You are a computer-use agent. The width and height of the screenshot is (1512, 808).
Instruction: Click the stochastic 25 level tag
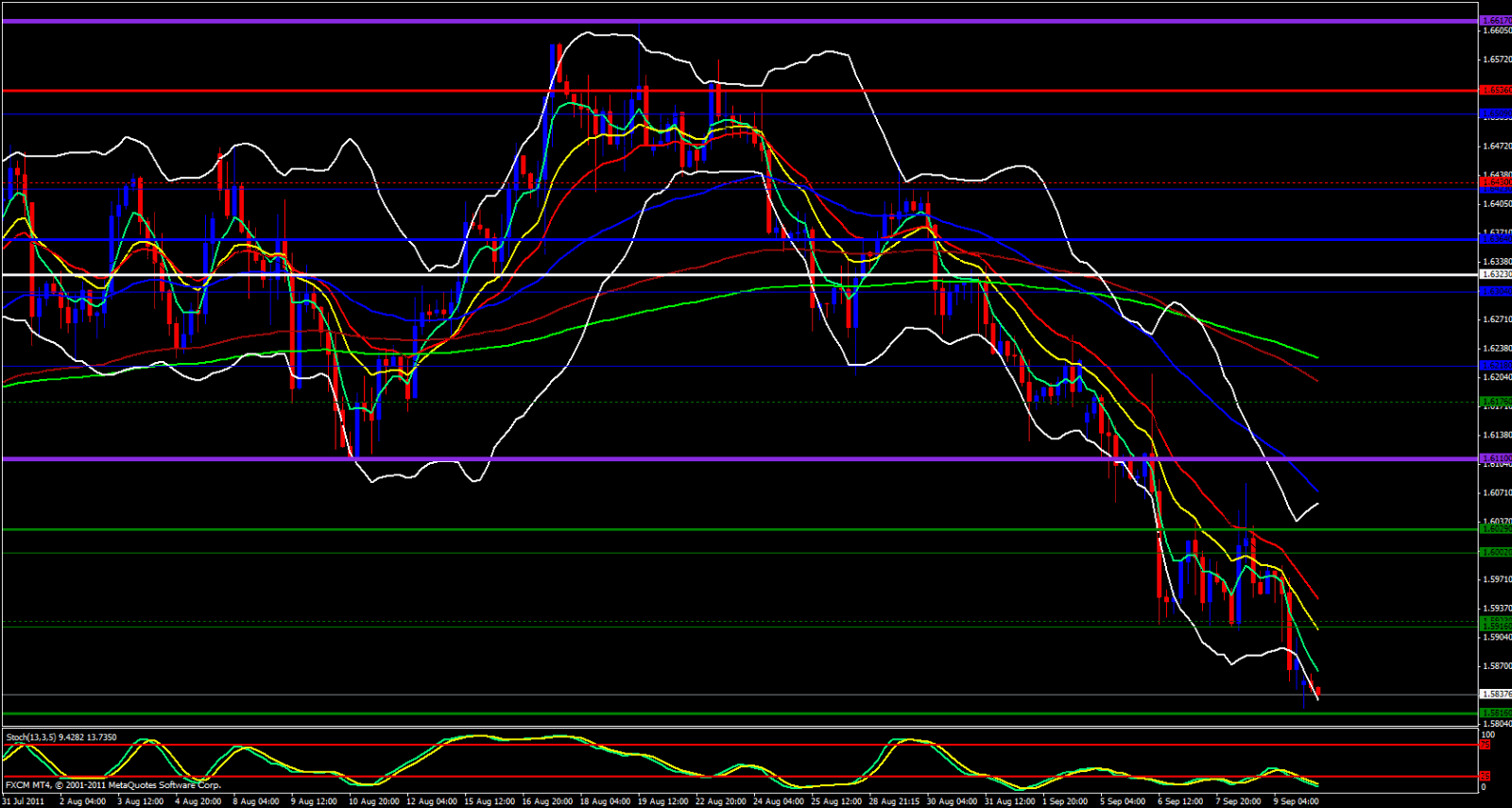pyautogui.click(x=1485, y=777)
